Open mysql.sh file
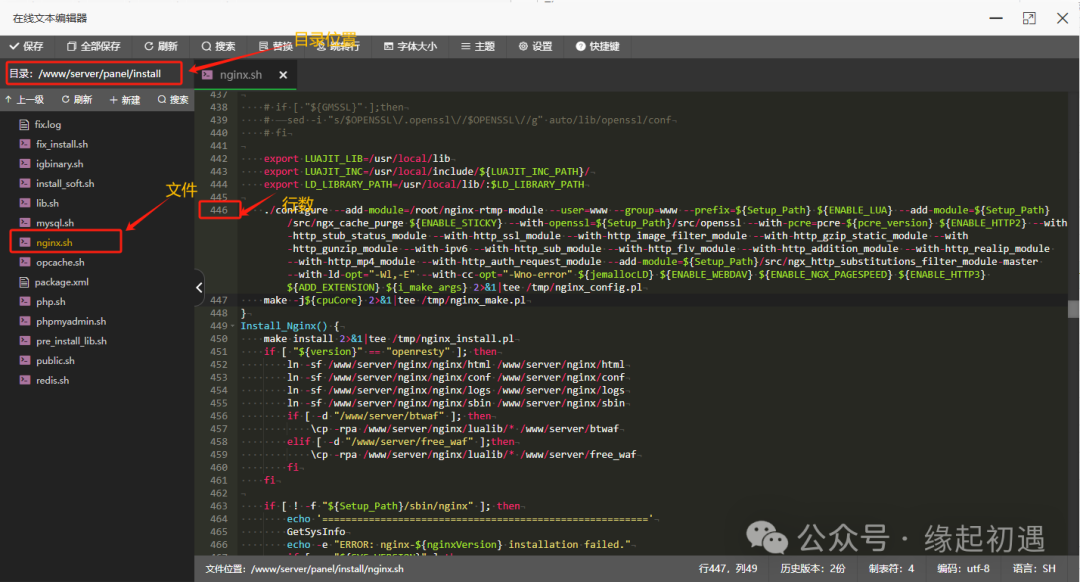Image resolution: width=1080 pixels, height=582 pixels. pos(54,222)
